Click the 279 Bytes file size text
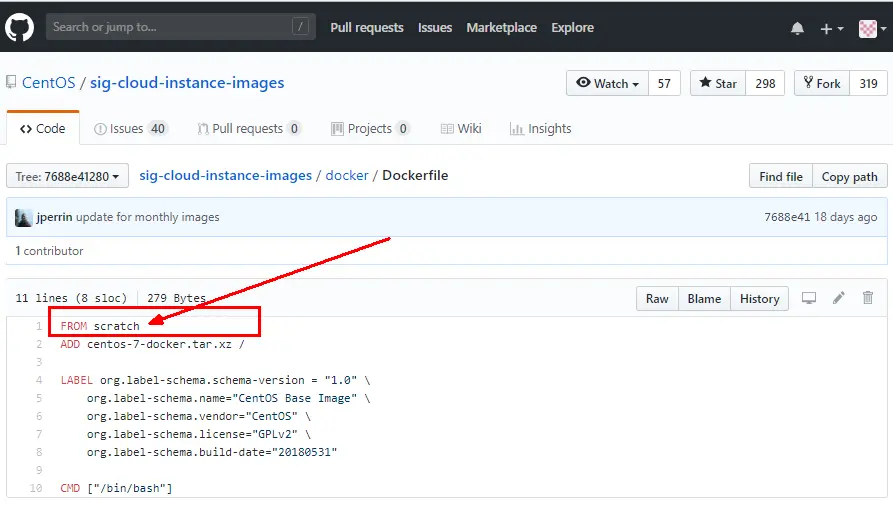The width and height of the screenshot is (893, 509). click(x=176, y=298)
